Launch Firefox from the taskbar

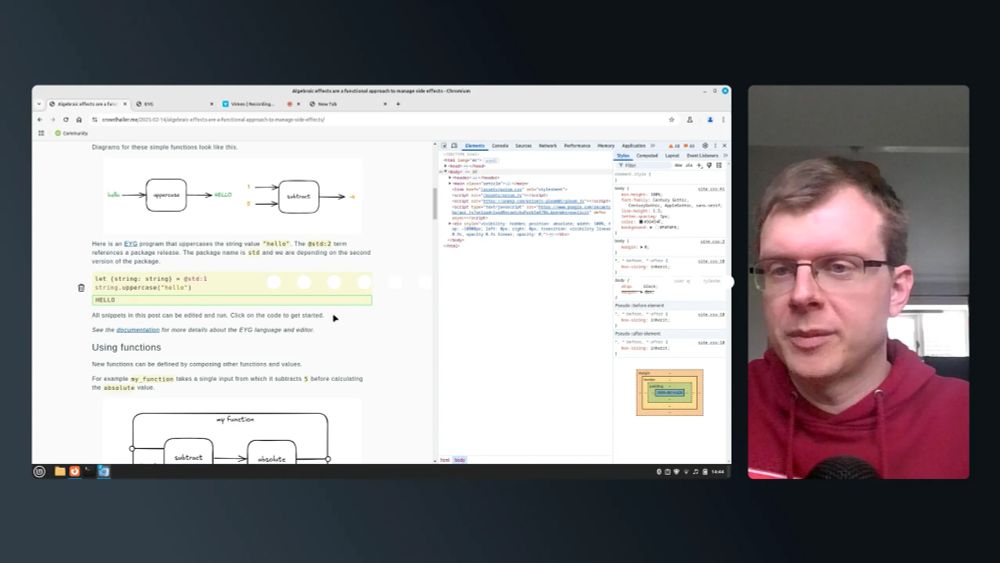(x=75, y=471)
